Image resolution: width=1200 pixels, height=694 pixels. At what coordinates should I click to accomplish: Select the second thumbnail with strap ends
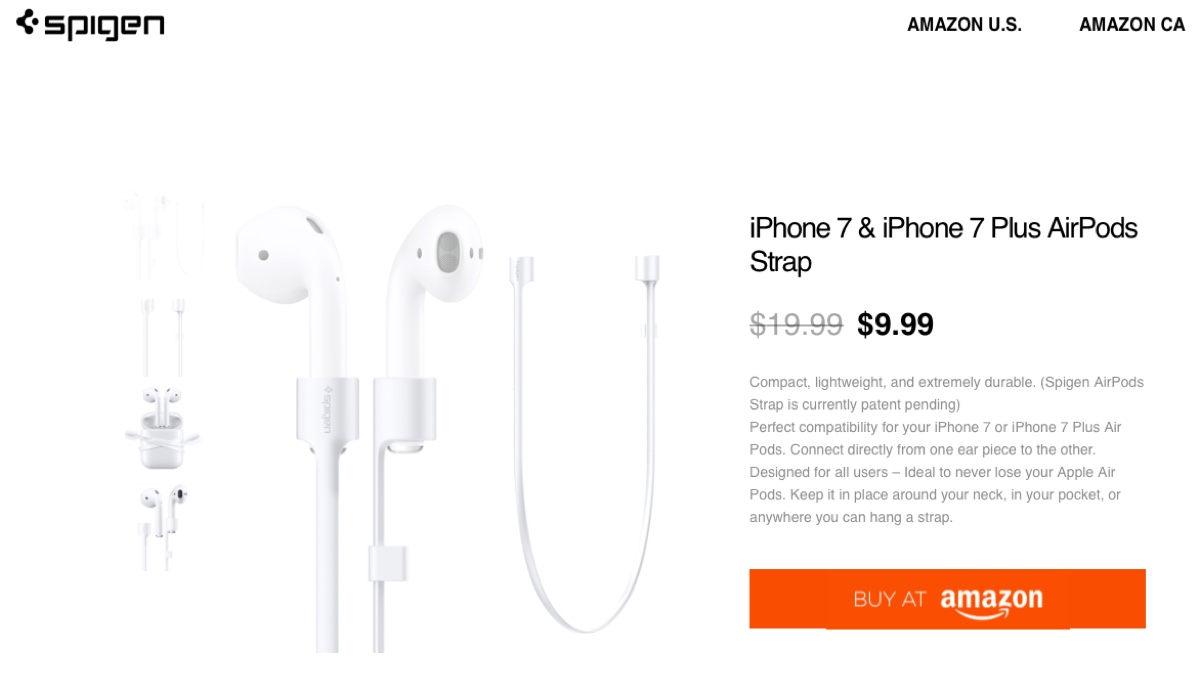(164, 334)
